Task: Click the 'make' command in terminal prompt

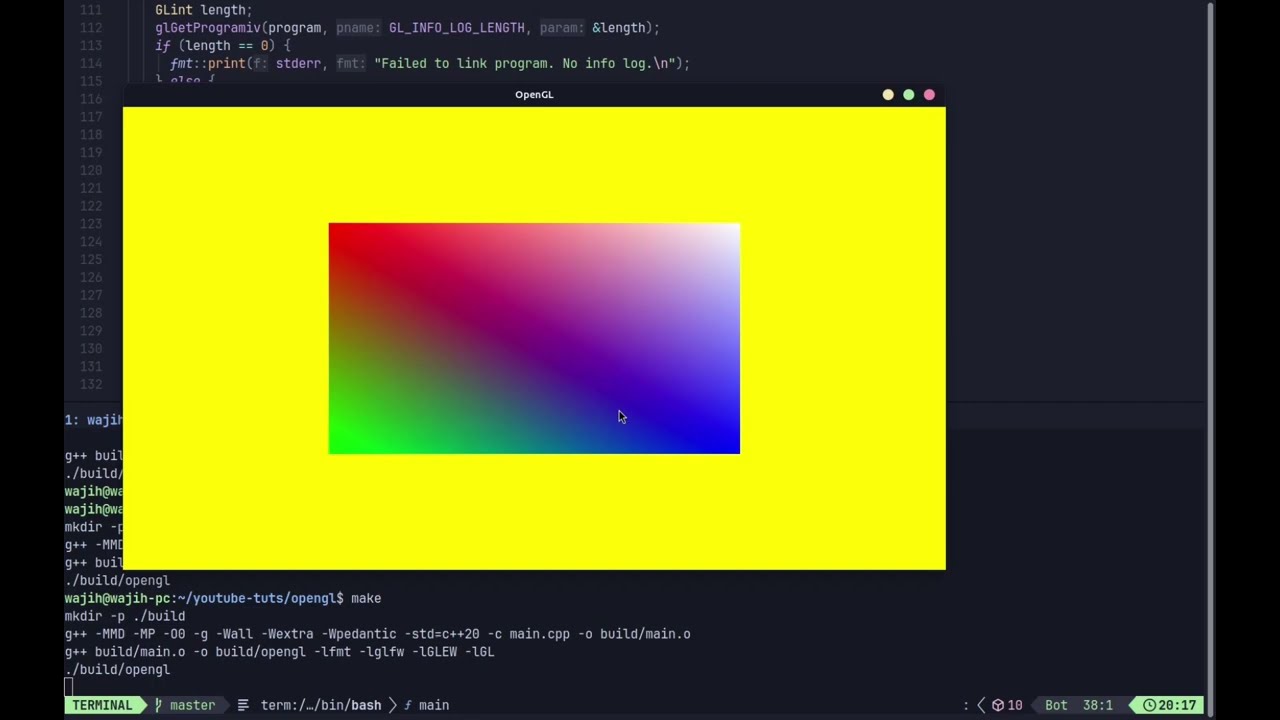Action: point(366,598)
